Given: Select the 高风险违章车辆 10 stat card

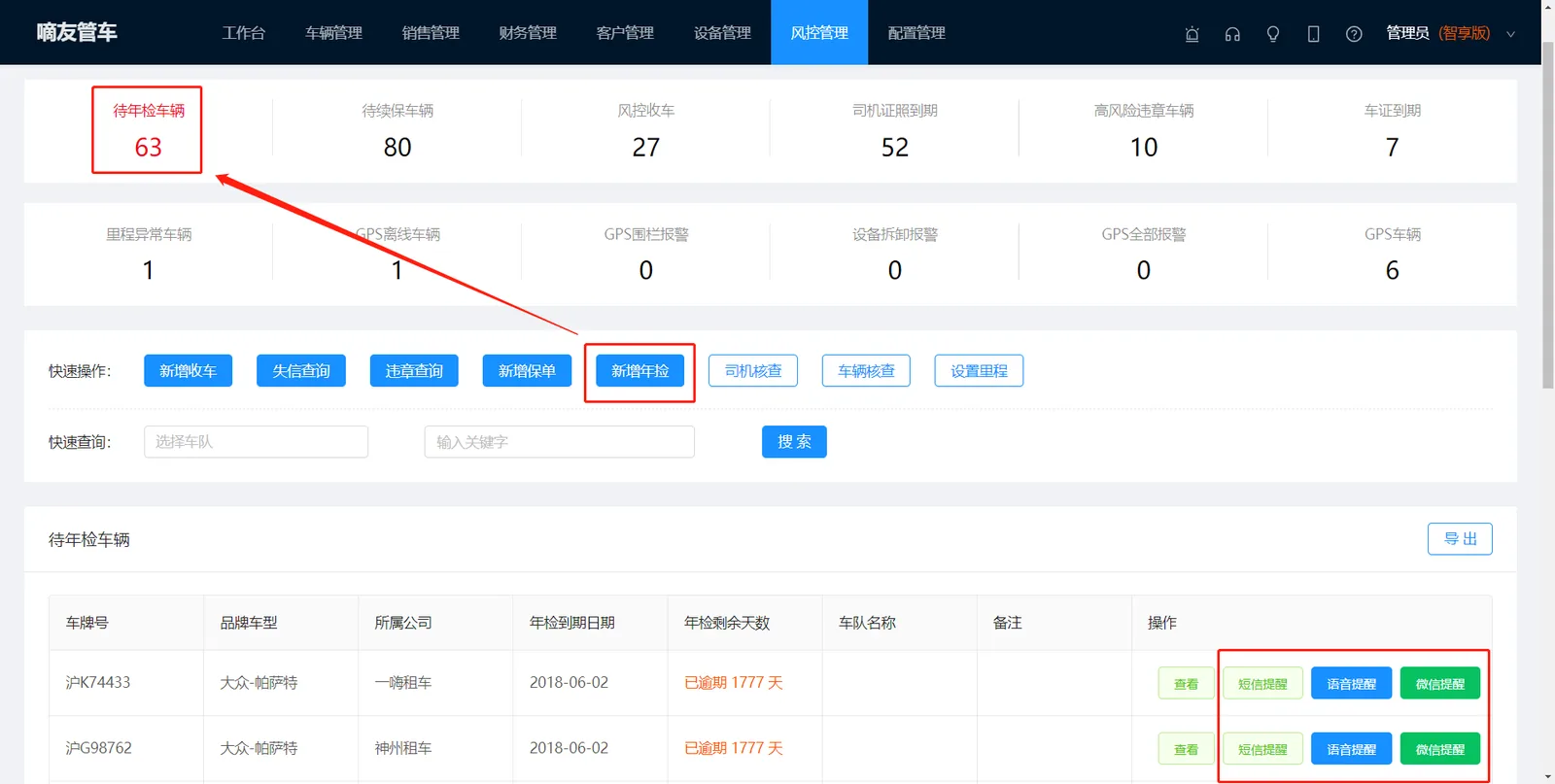Looking at the screenshot, I should click(x=1144, y=130).
